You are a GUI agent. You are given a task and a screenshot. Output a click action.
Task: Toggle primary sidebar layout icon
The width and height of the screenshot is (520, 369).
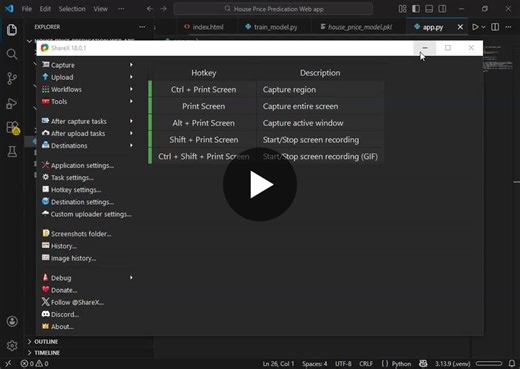point(416,9)
